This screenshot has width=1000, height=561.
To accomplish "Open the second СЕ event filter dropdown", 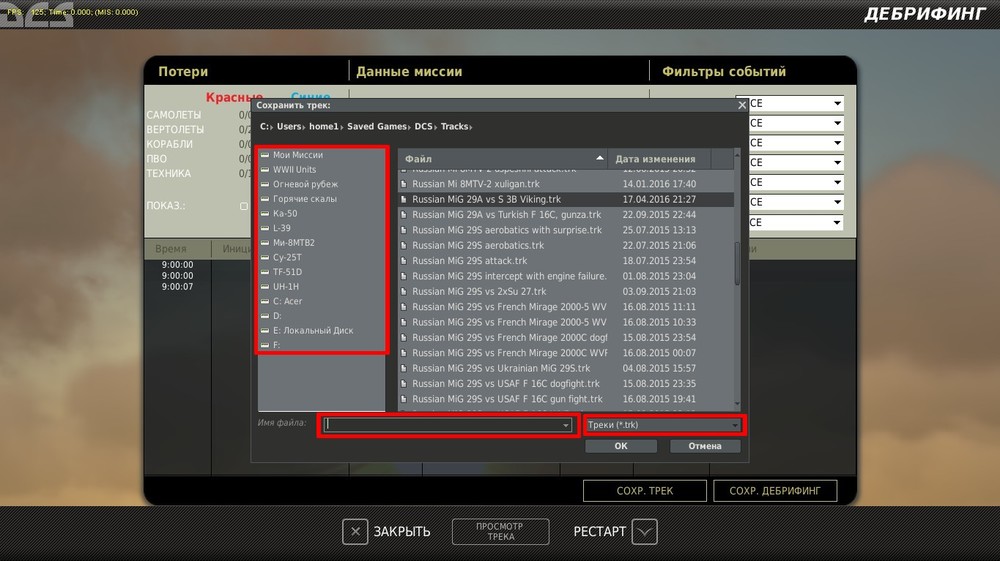I will click(x=837, y=123).
